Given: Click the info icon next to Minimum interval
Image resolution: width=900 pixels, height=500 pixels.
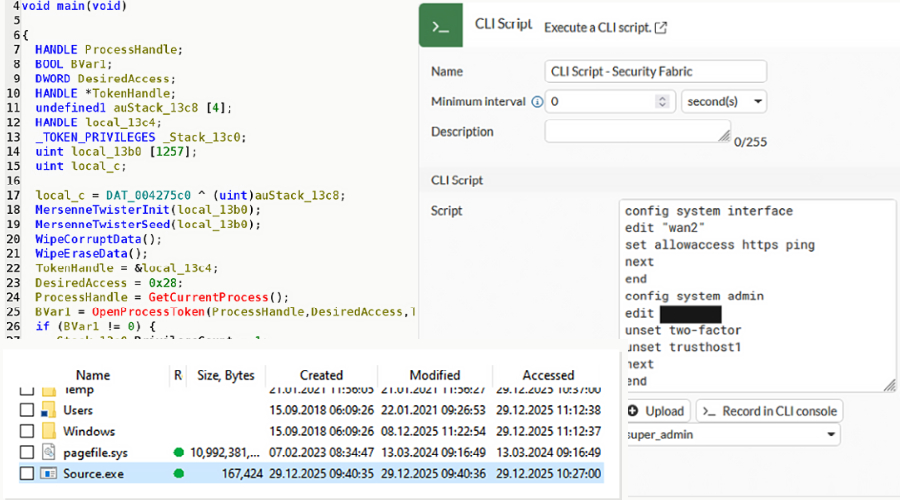Looking at the screenshot, I should tap(537, 102).
